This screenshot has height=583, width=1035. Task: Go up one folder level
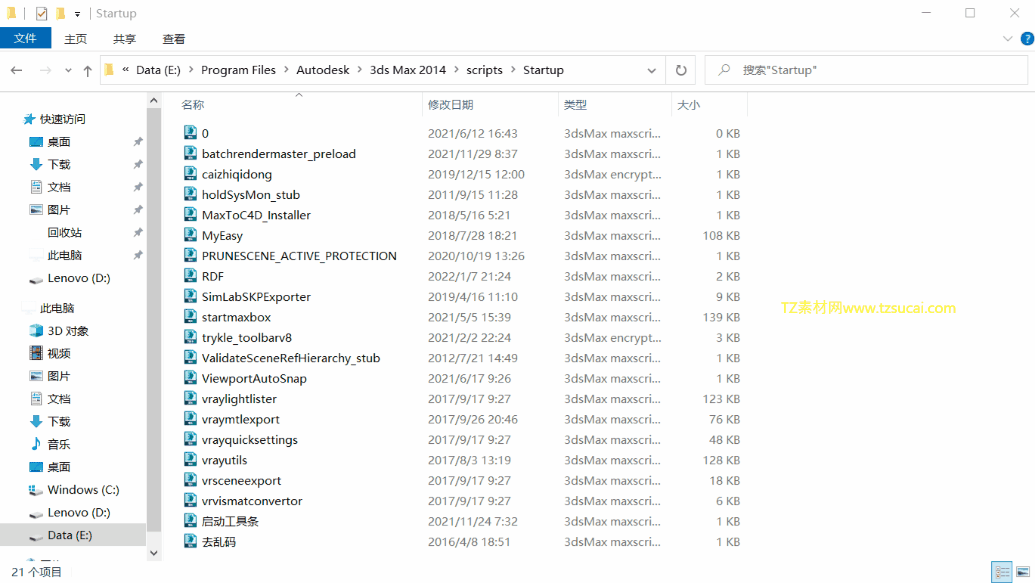pyautogui.click(x=87, y=70)
